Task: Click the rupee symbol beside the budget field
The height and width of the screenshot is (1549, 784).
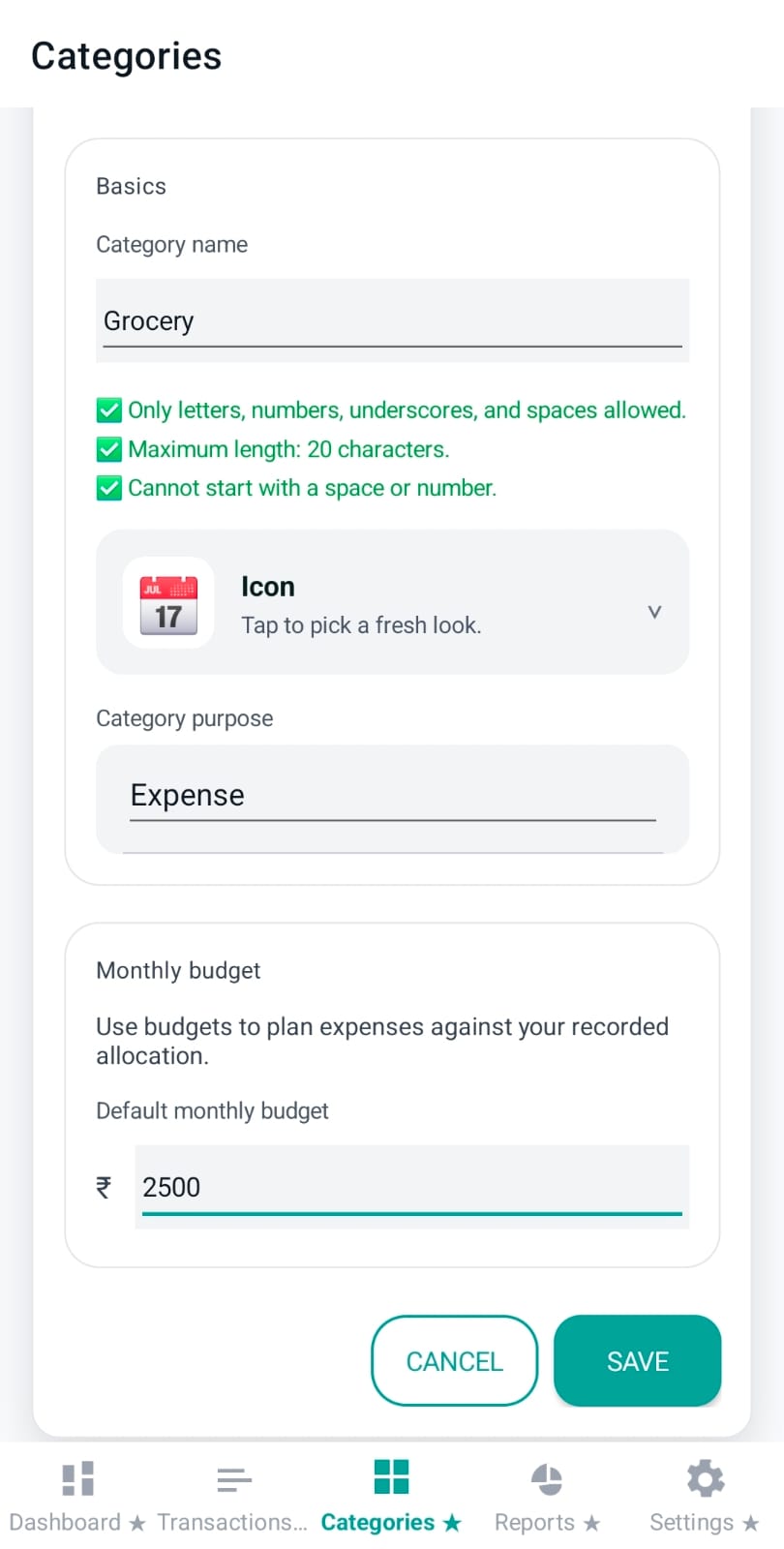Action: coord(105,1187)
